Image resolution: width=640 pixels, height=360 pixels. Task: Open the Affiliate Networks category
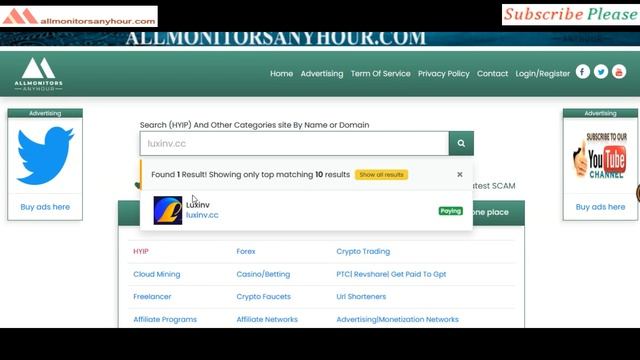pyautogui.click(x=267, y=320)
